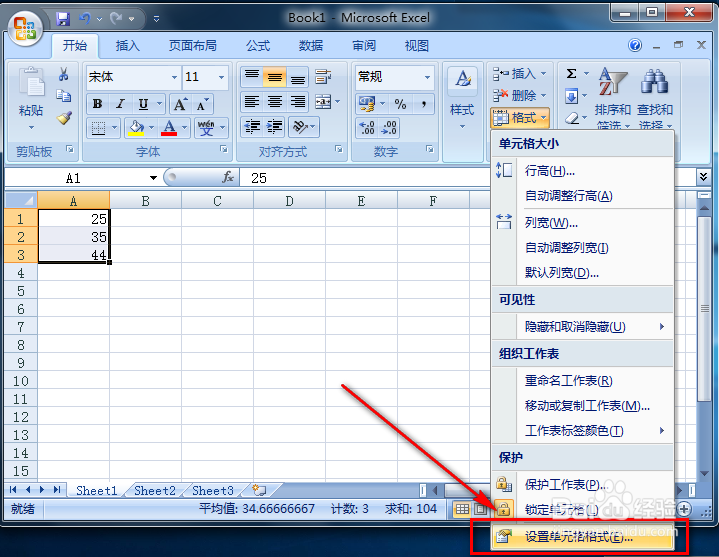Click the wrap text icon
Screen dimensions: 719x557
tap(323, 77)
